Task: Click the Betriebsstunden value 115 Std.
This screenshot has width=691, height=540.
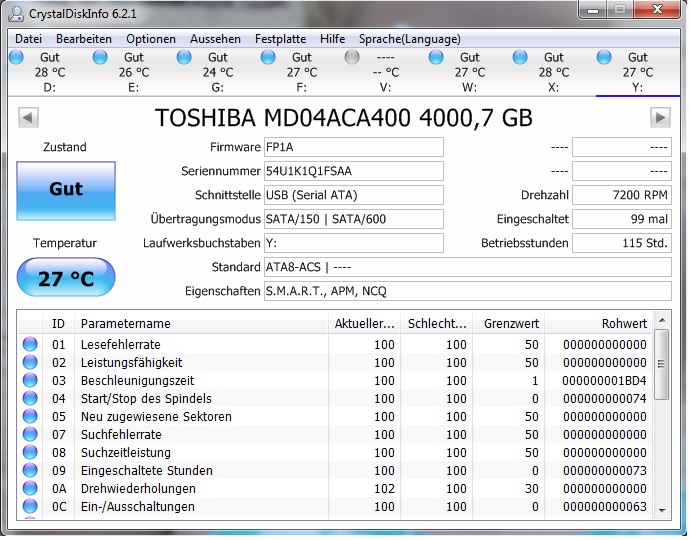Action: pyautogui.click(x=622, y=243)
